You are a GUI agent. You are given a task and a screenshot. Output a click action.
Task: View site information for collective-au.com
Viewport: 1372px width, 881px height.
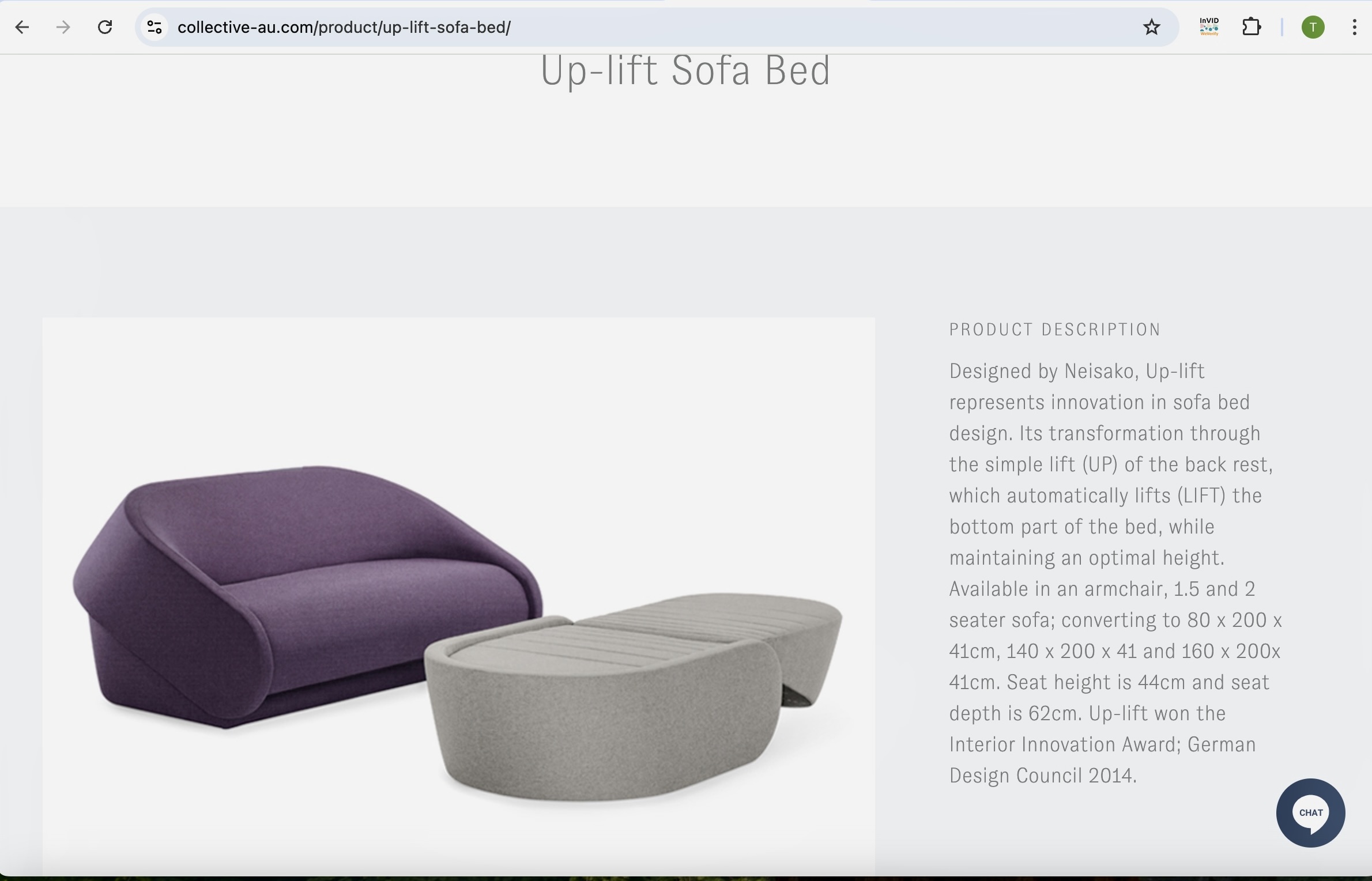click(154, 27)
